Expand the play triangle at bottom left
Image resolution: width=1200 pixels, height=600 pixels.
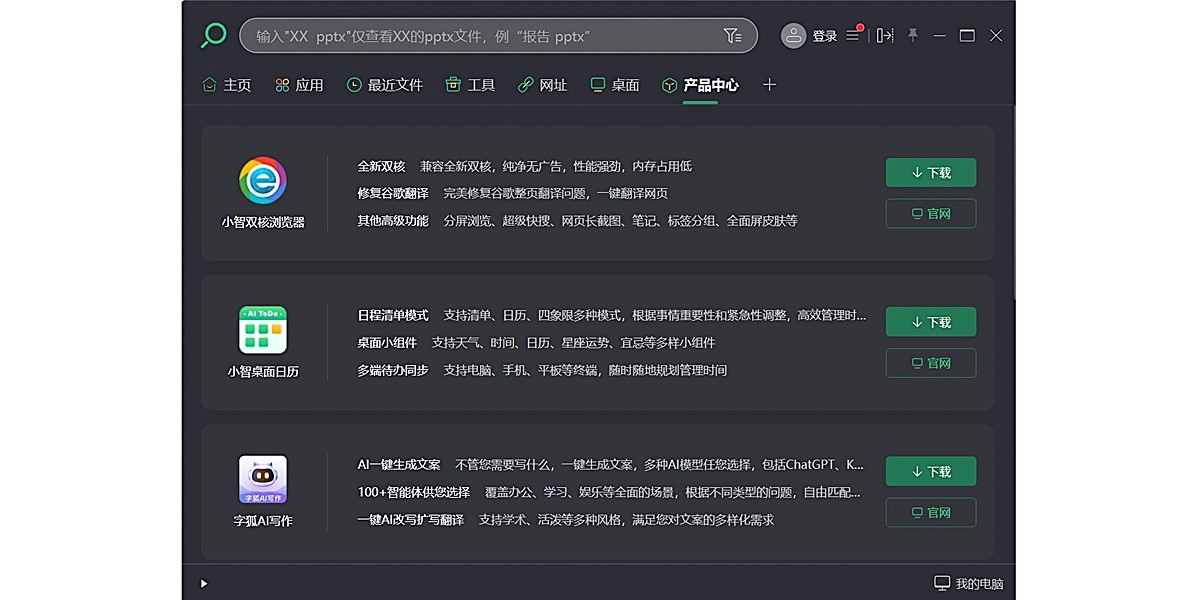click(x=204, y=583)
